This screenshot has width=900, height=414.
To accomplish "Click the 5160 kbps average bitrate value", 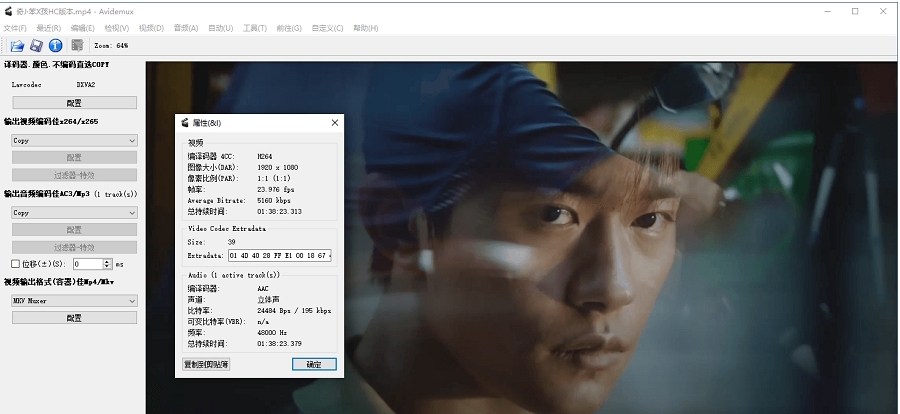I will coord(274,200).
